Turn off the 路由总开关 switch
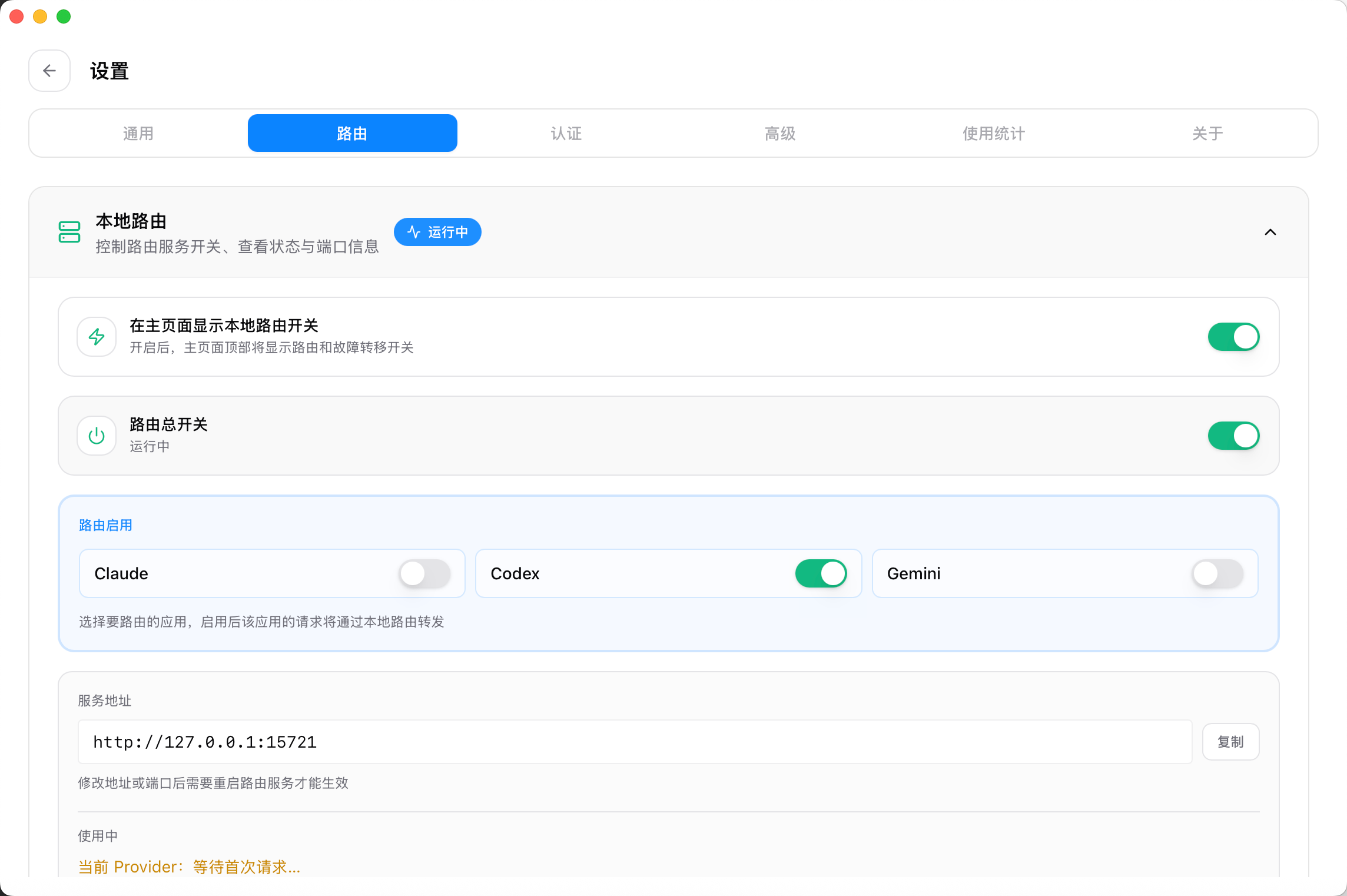This screenshot has width=1347, height=896. point(1233,436)
